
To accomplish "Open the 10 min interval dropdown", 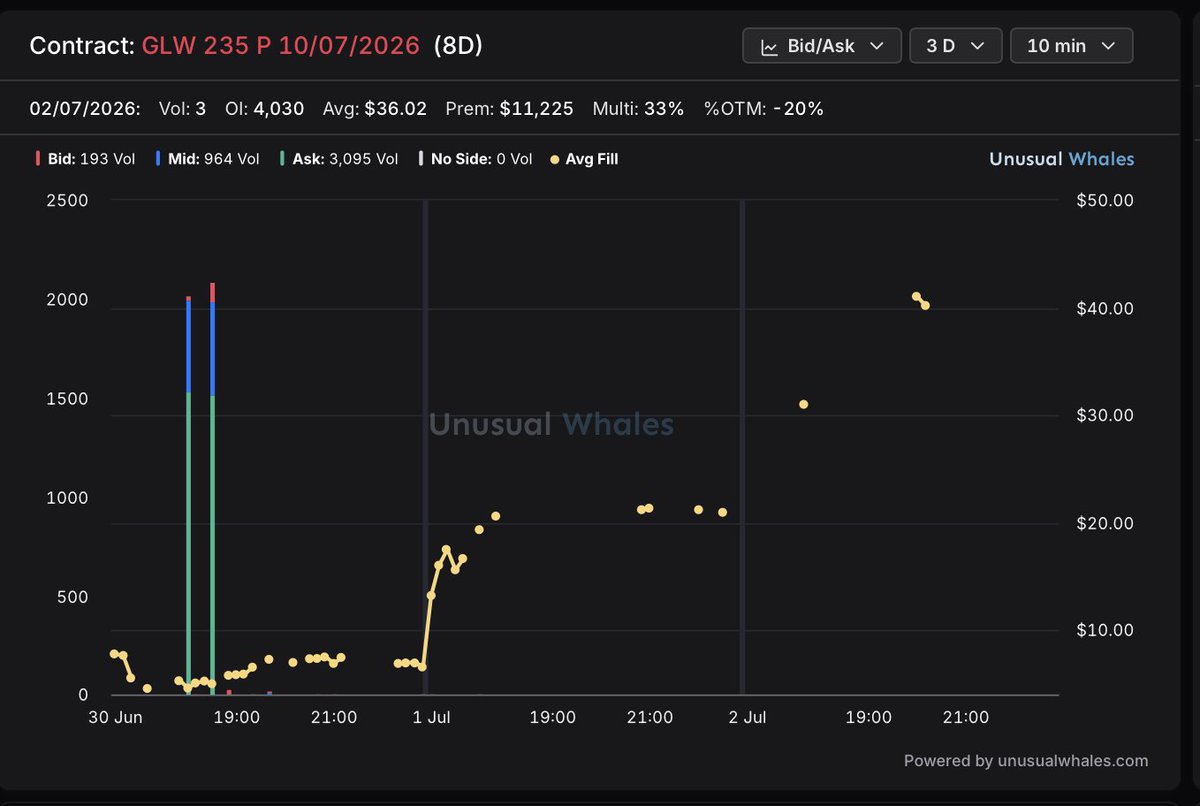I will pos(1071,46).
